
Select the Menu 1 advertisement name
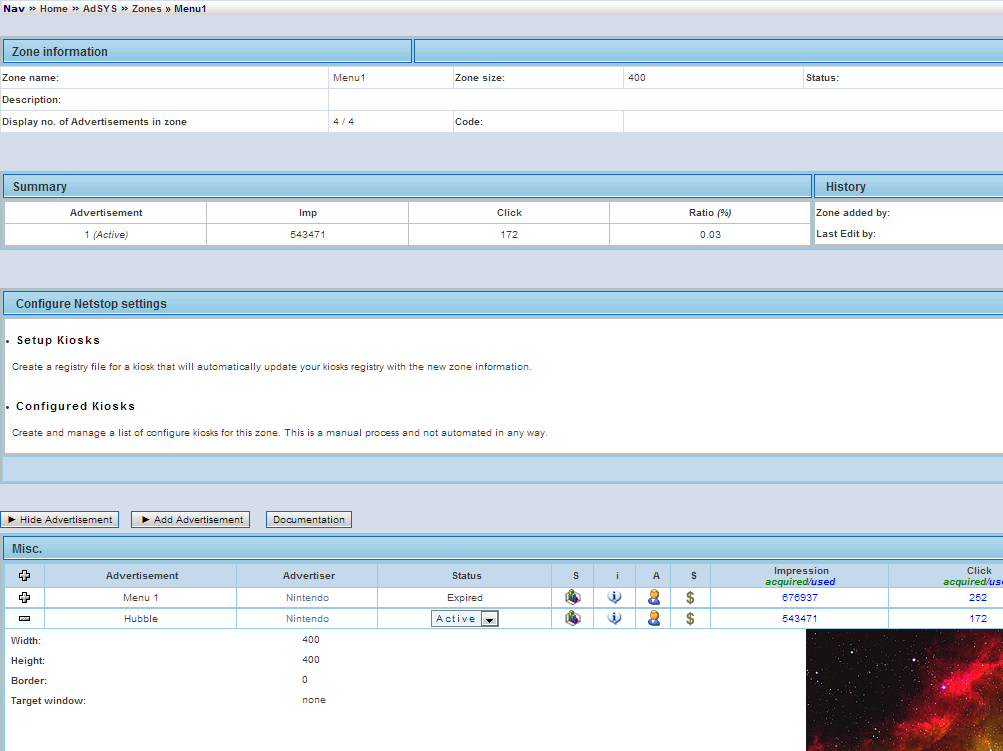(x=141, y=597)
